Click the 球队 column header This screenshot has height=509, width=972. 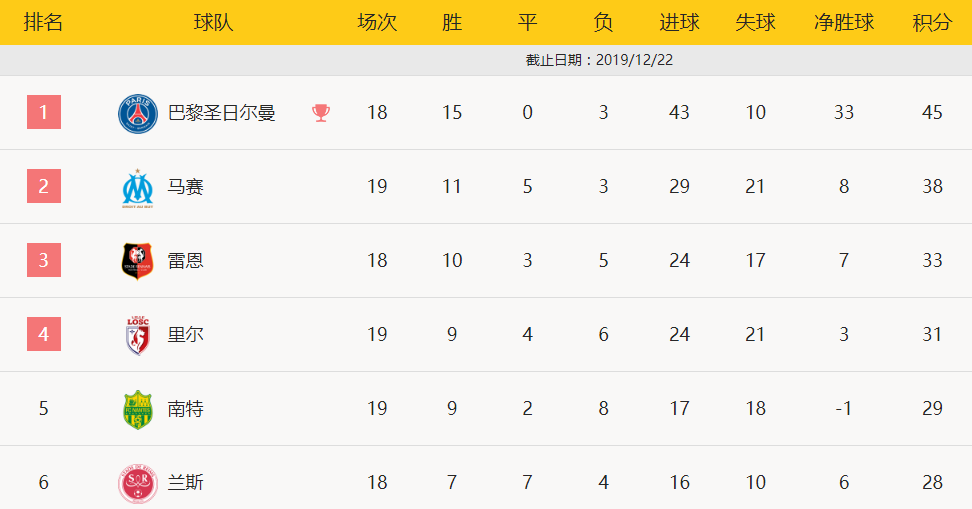tap(213, 23)
